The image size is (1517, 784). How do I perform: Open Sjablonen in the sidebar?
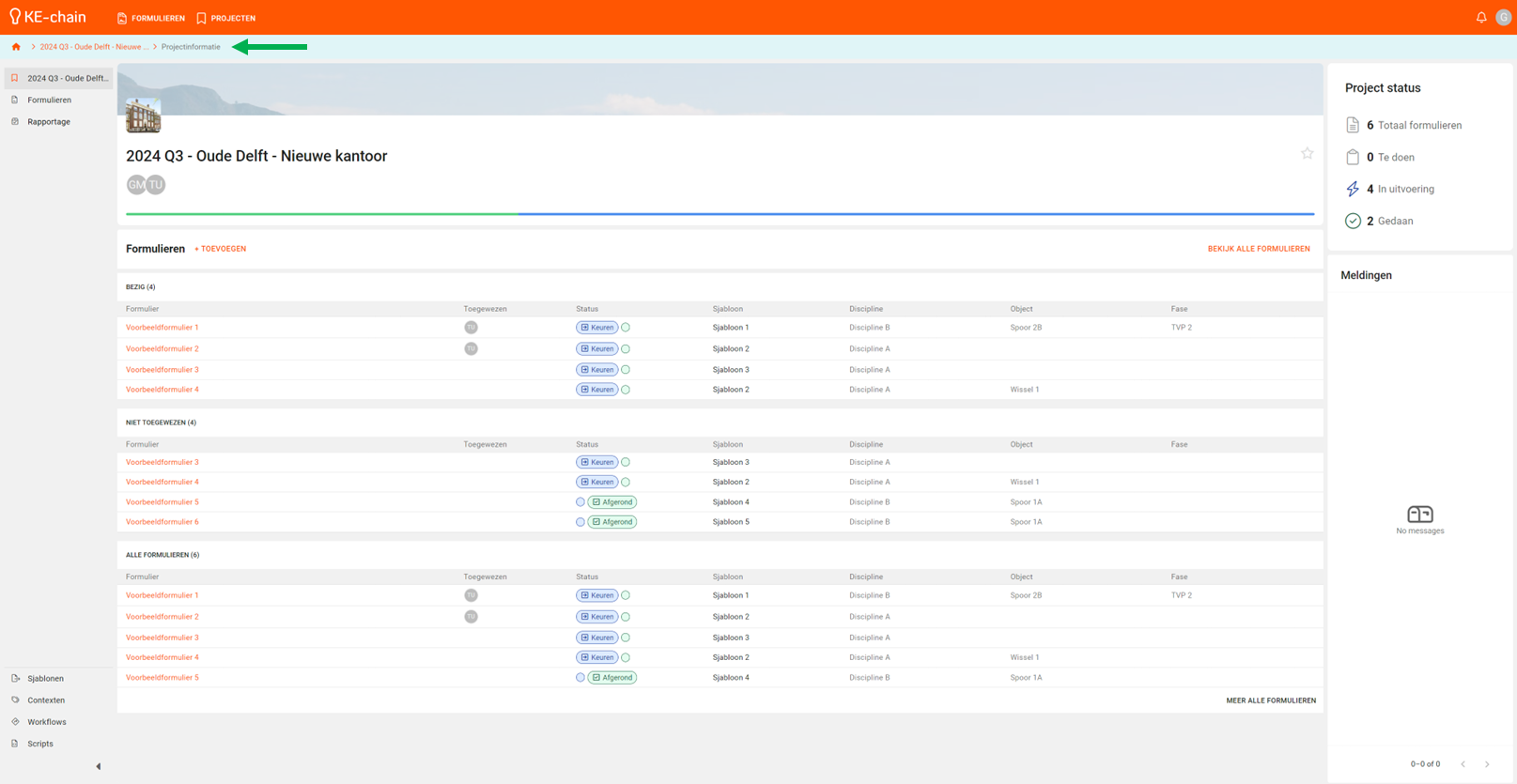coord(45,679)
